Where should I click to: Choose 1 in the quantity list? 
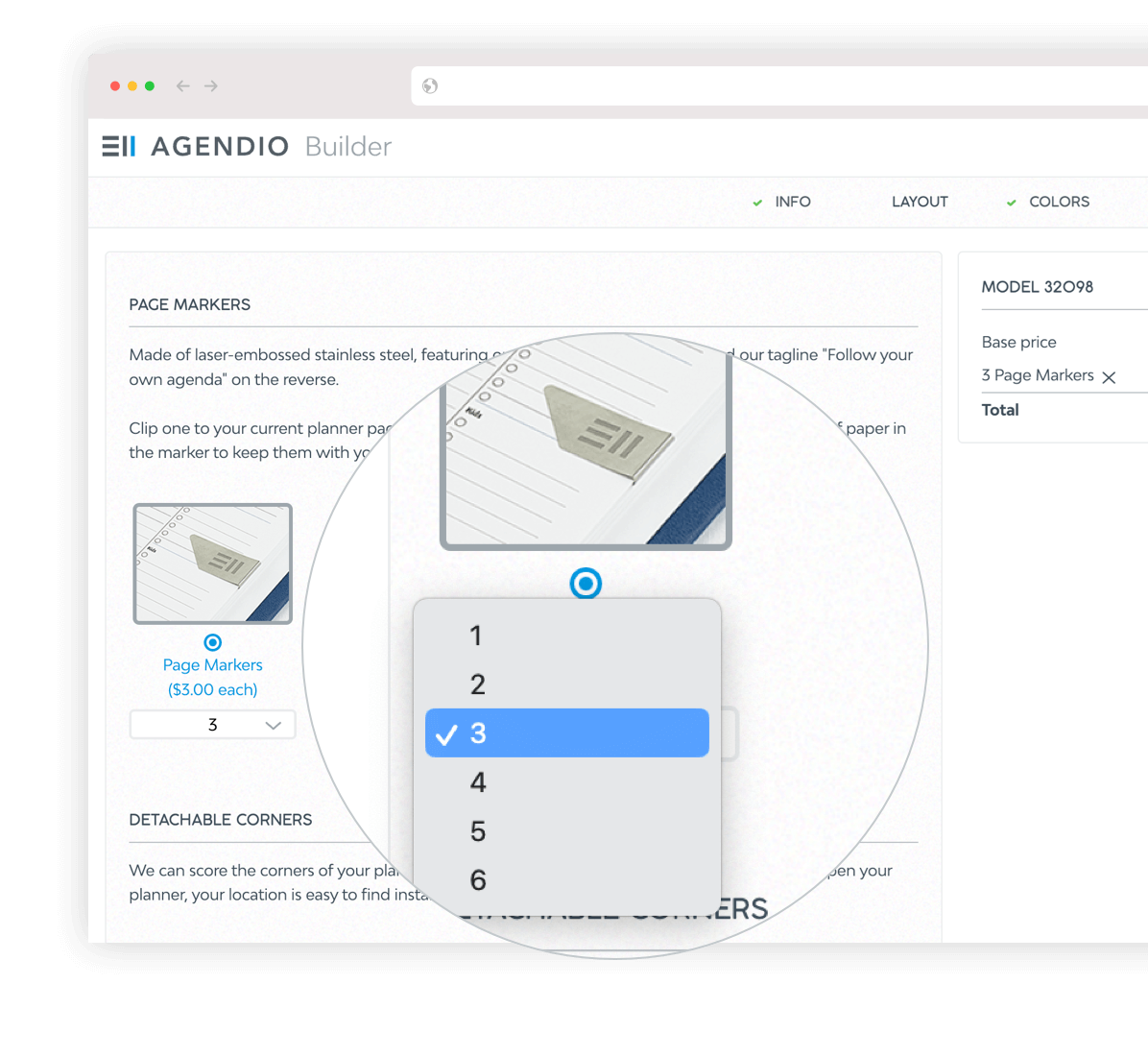click(x=566, y=635)
